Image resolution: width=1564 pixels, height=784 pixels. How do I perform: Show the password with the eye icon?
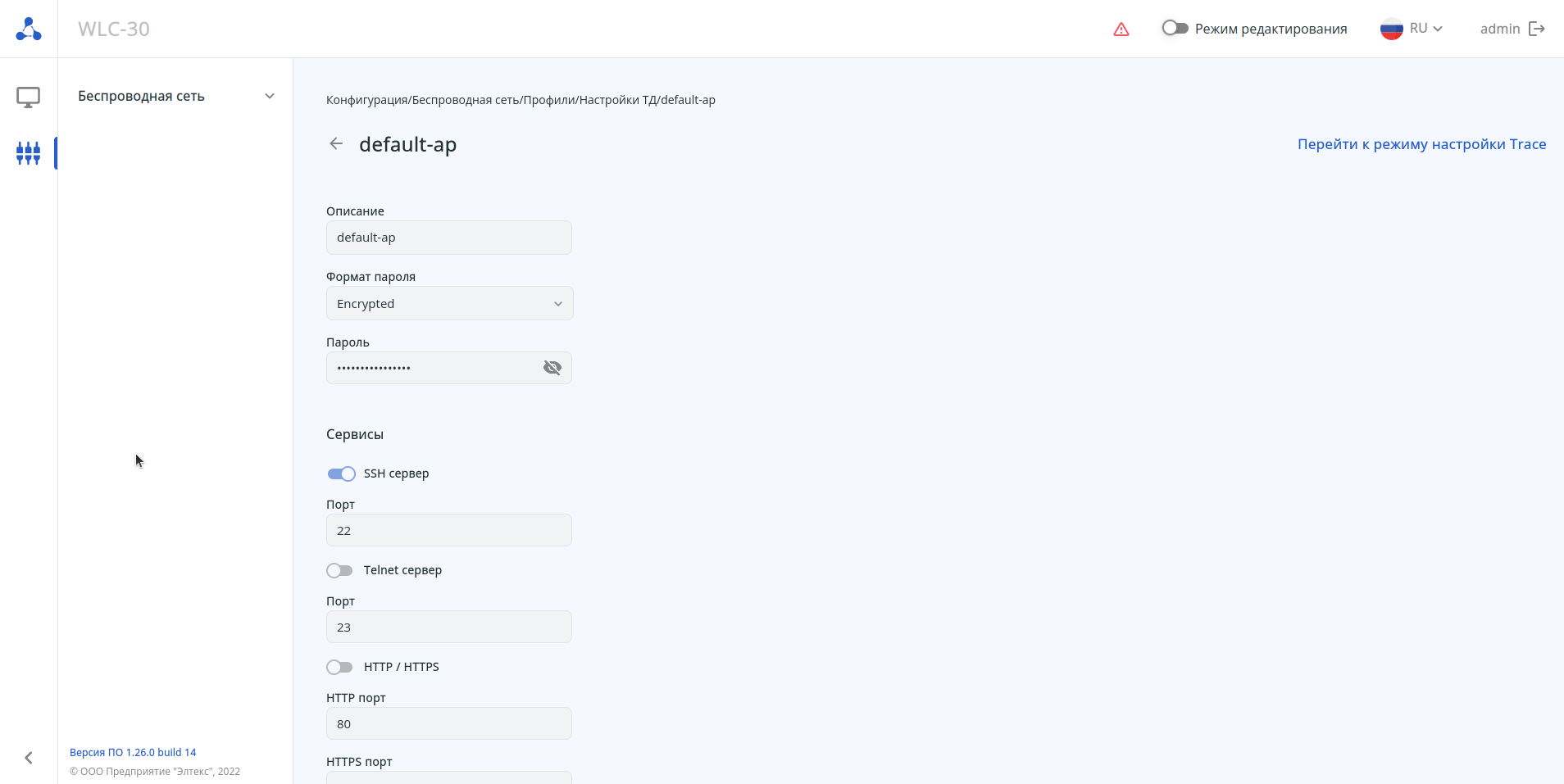point(552,368)
